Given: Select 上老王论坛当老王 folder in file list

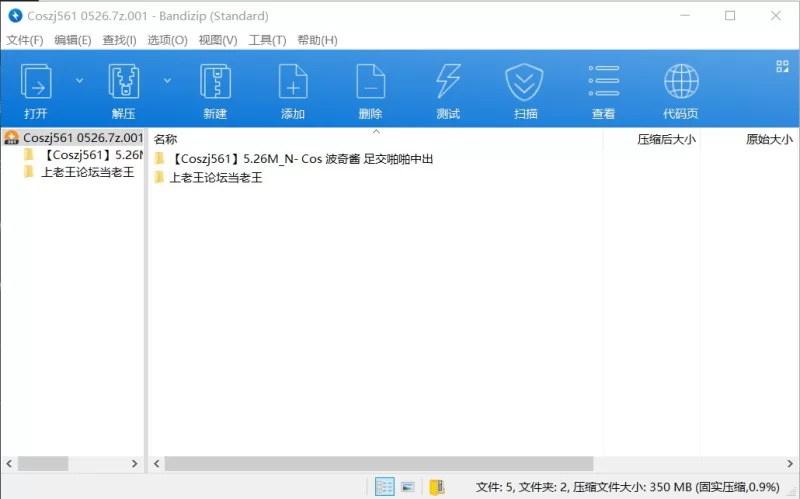Looking at the screenshot, I should [215, 178].
